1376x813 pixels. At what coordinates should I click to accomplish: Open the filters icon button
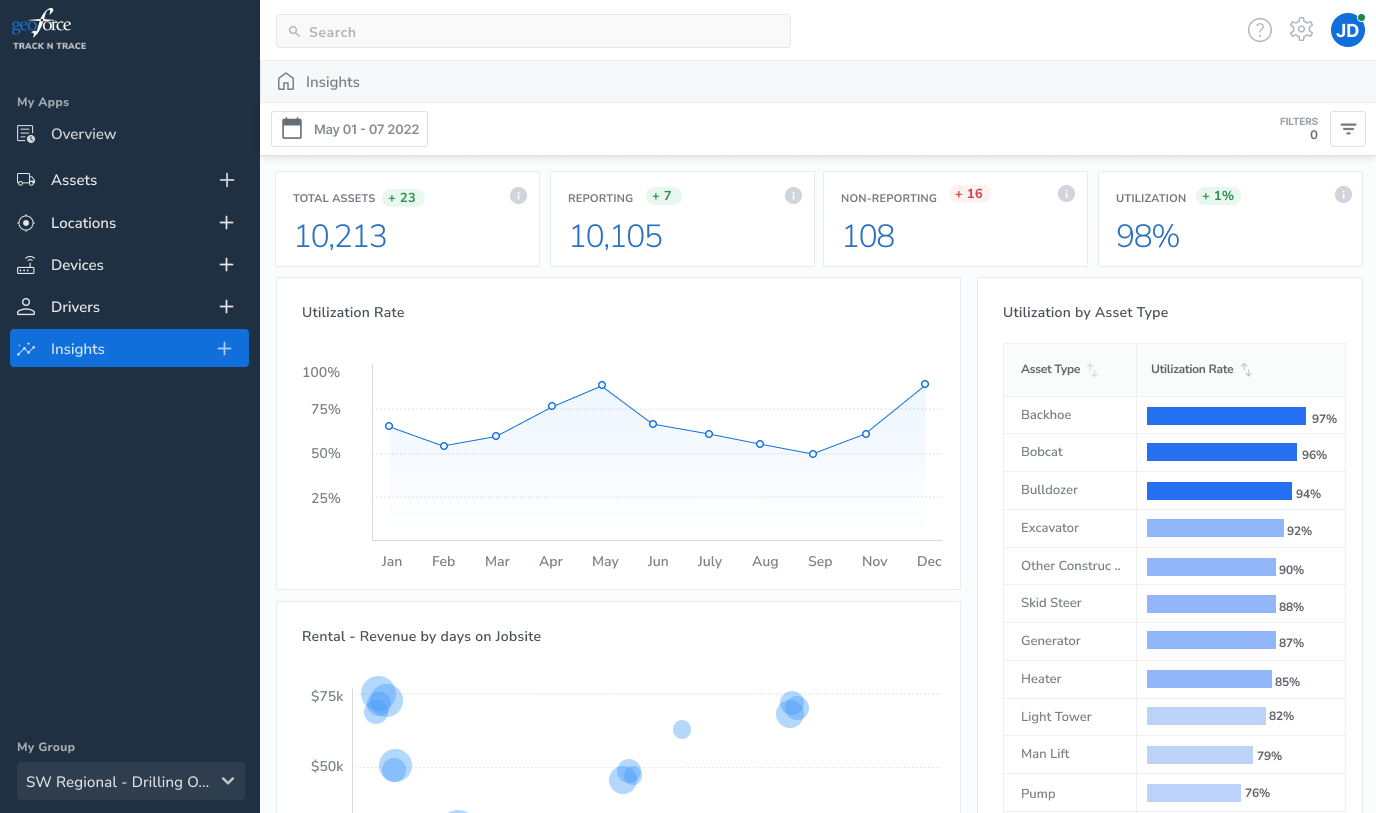[x=1348, y=129]
